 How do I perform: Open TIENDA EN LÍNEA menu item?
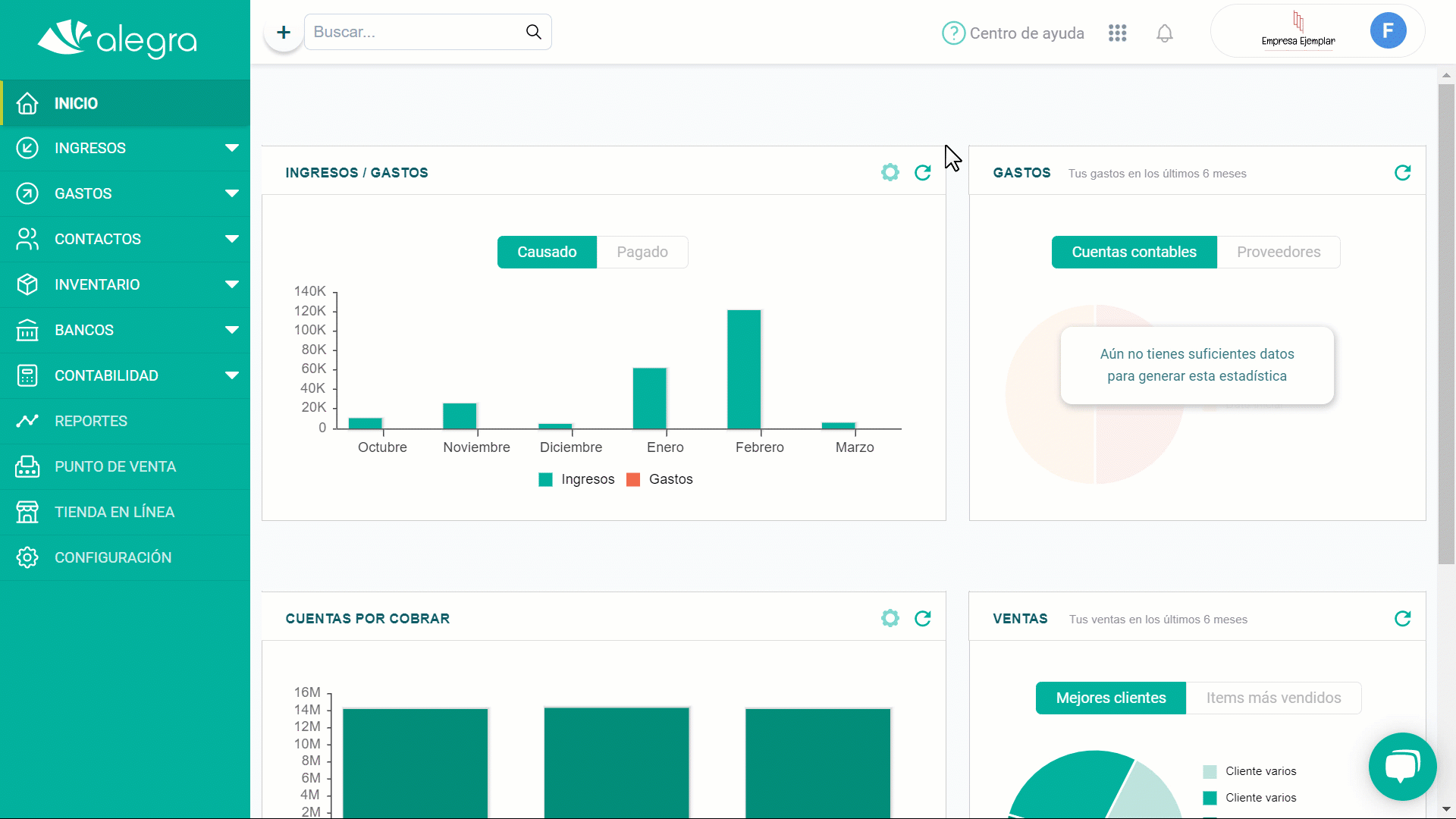[x=125, y=512]
